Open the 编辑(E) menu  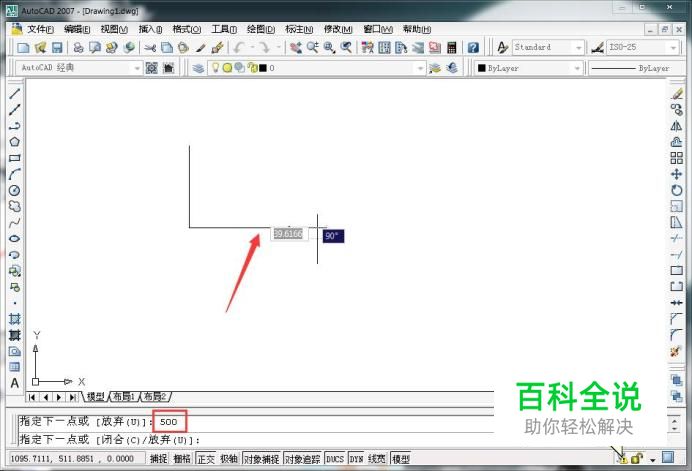point(77,30)
